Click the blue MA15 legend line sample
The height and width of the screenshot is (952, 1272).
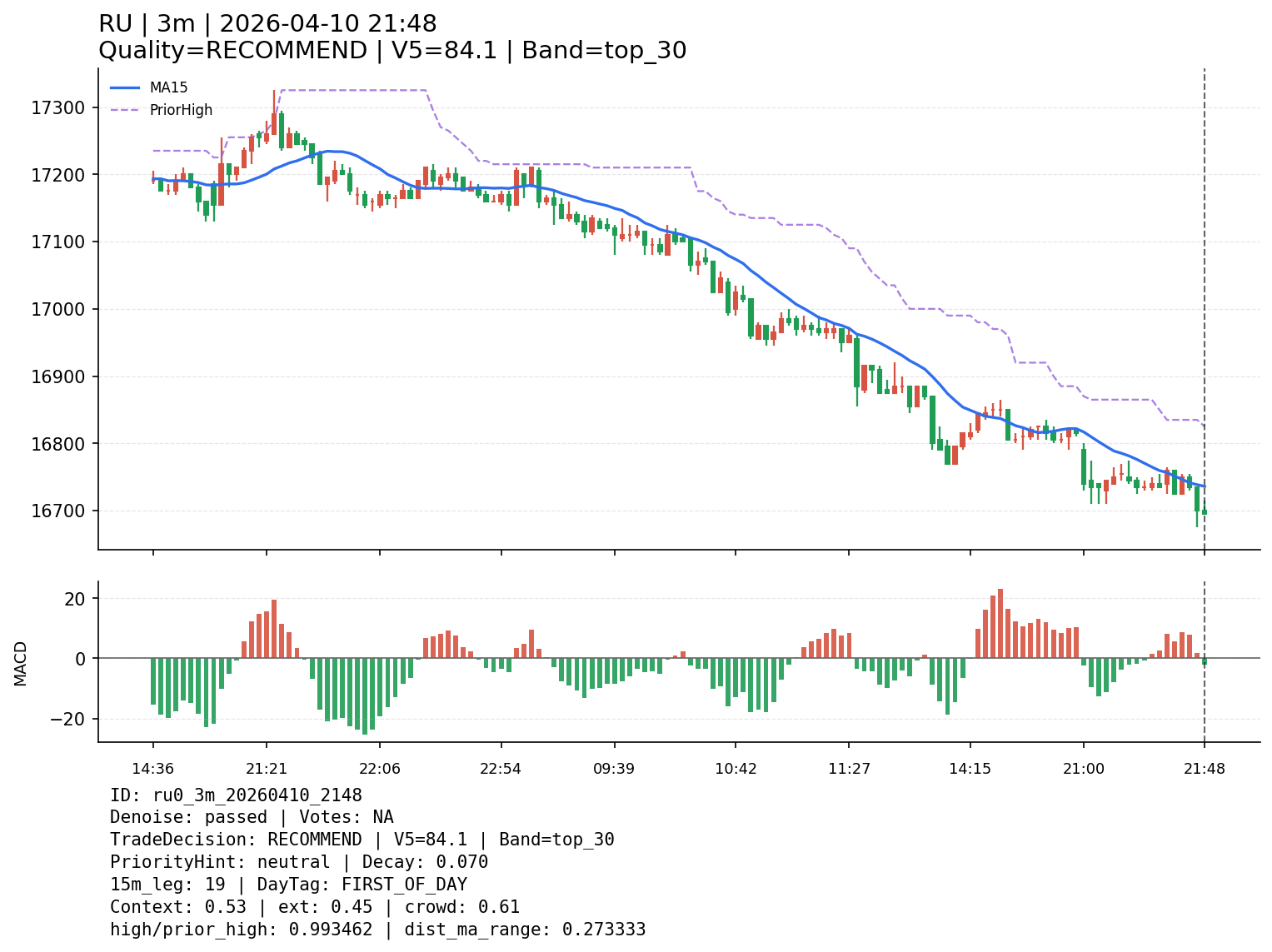[125, 87]
